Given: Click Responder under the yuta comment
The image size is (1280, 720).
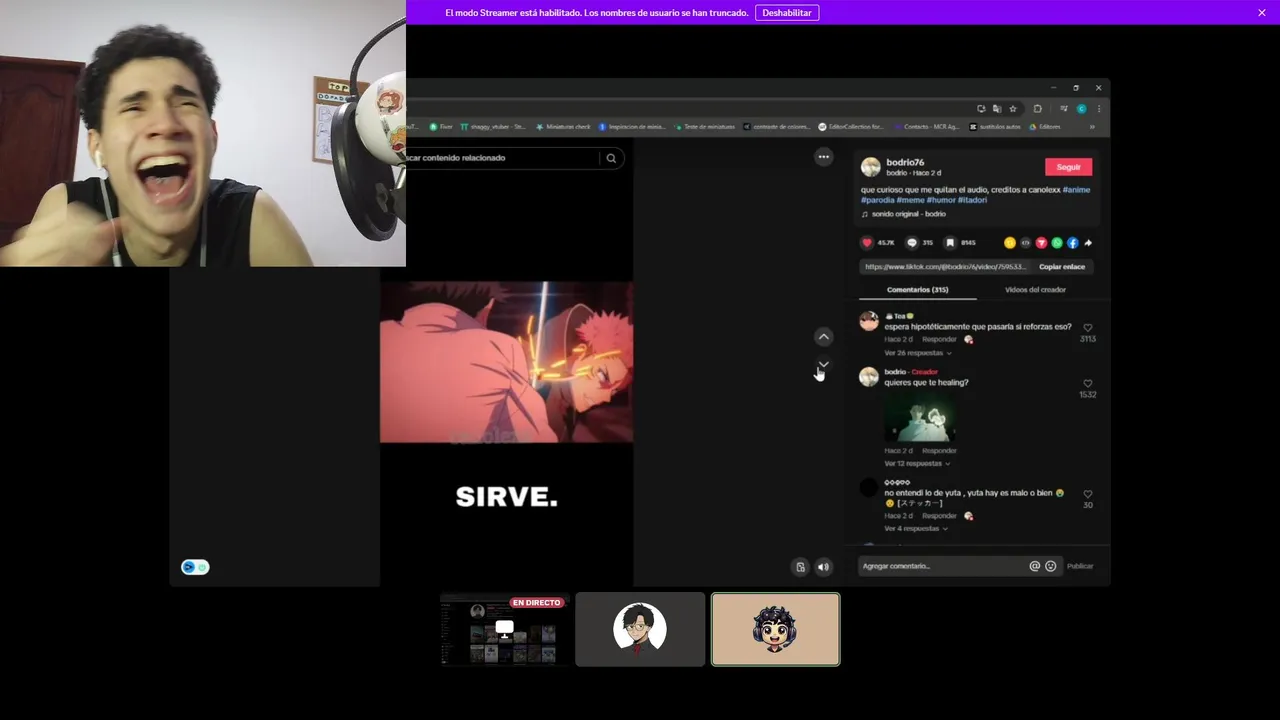Looking at the screenshot, I should [939, 516].
